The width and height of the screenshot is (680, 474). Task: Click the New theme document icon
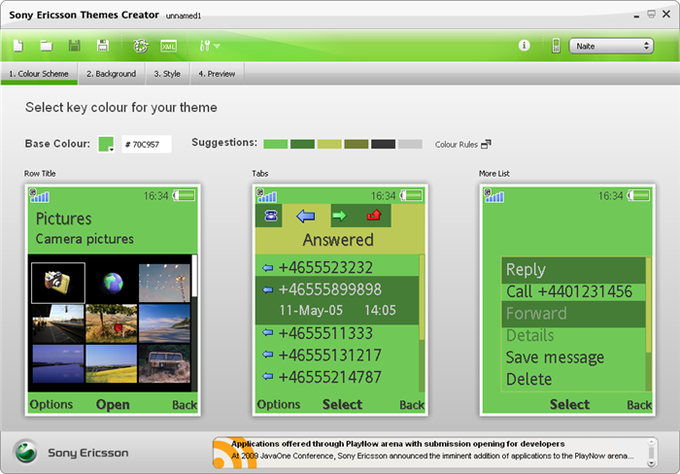pyautogui.click(x=18, y=46)
